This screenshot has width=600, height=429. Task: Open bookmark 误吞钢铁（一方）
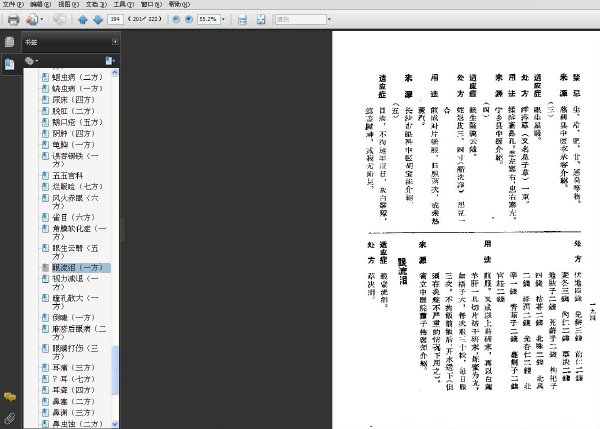pos(75,160)
